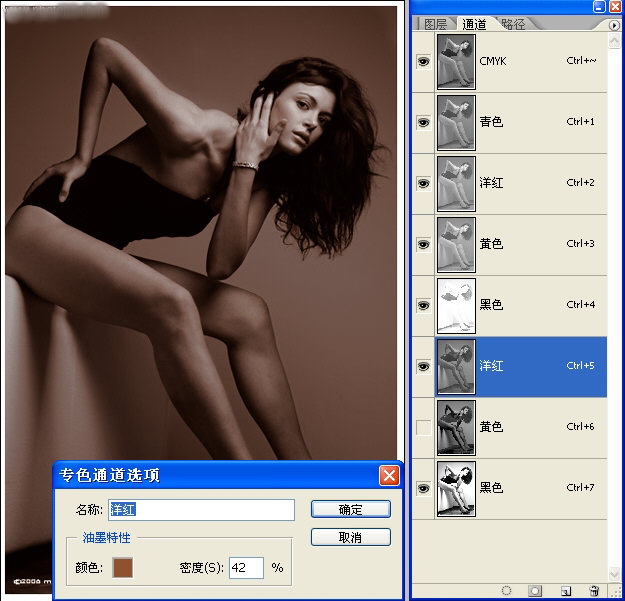The image size is (625, 601).
Task: Hide the 黑色 spot channel (Ctrl+7)
Action: coord(422,488)
